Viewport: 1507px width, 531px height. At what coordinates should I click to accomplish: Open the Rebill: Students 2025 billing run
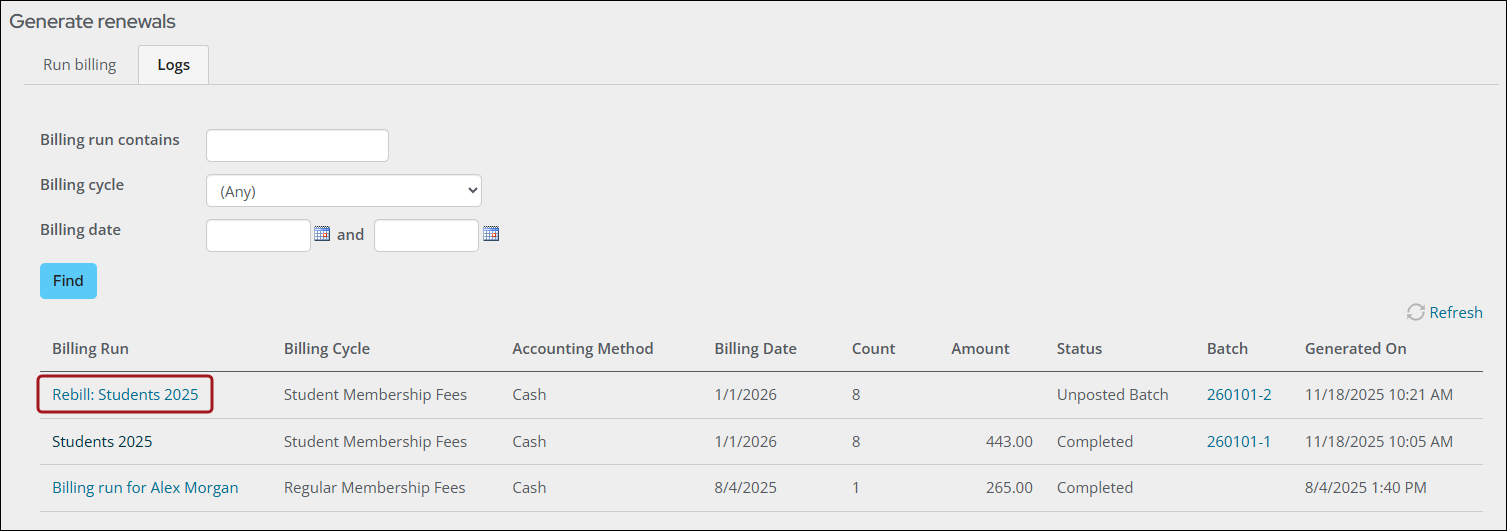tap(125, 395)
